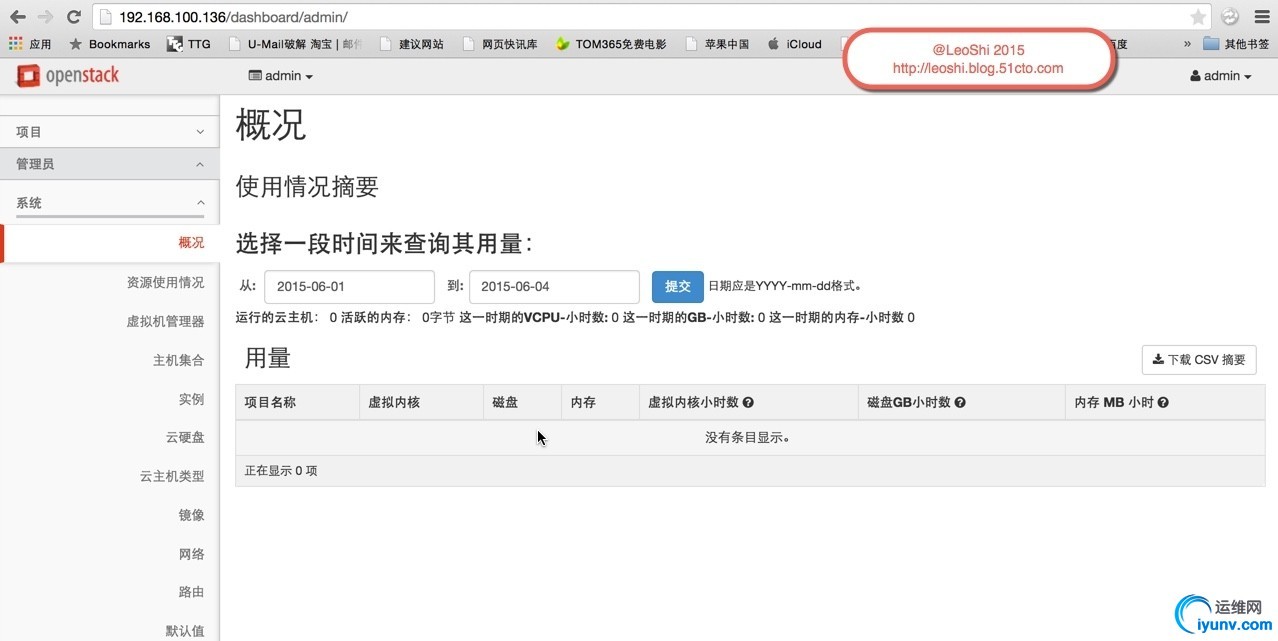
Task: Open 网络 in the sidebar
Action: pyautogui.click(x=191, y=554)
